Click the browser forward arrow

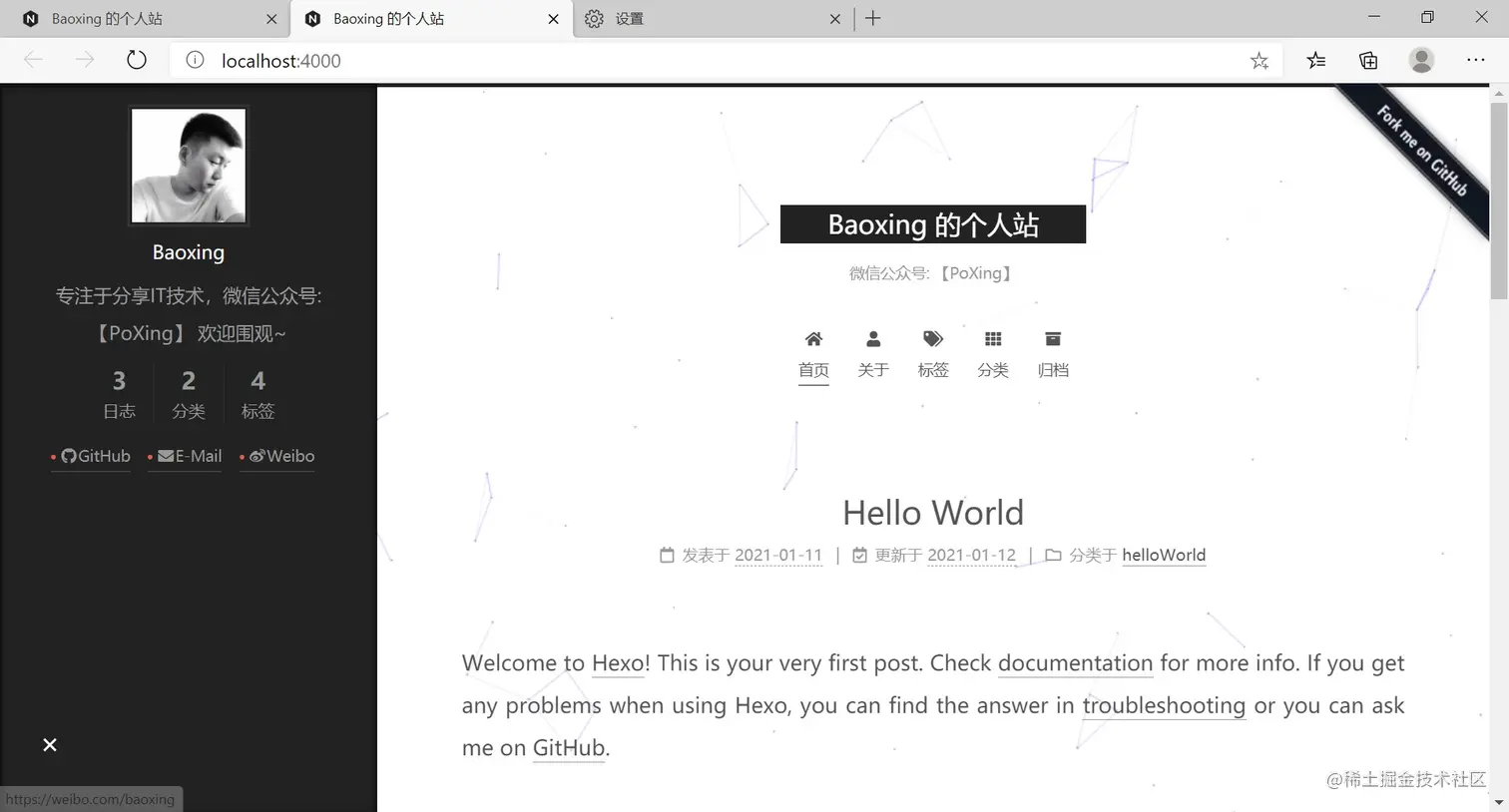pyautogui.click(x=85, y=60)
